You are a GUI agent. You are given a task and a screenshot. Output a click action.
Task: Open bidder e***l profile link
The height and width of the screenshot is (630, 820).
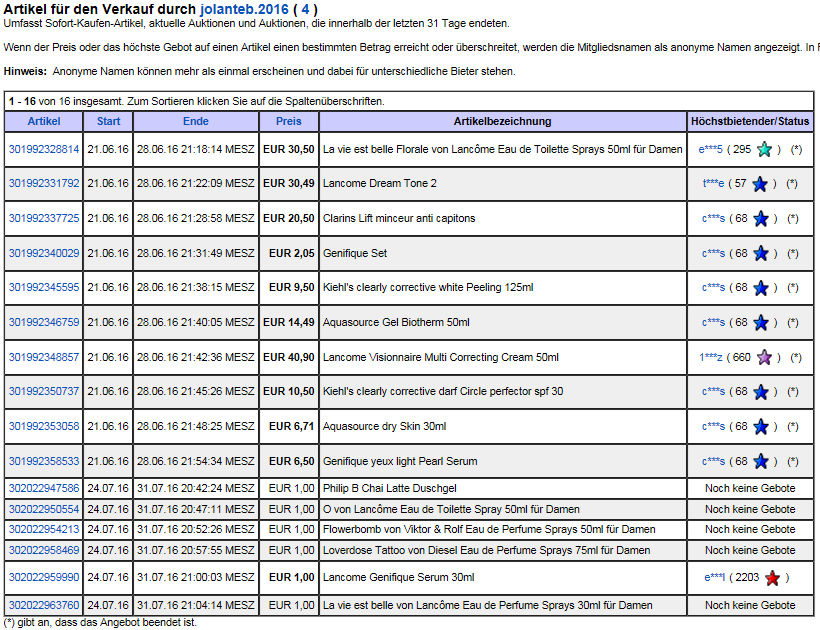[714, 578]
